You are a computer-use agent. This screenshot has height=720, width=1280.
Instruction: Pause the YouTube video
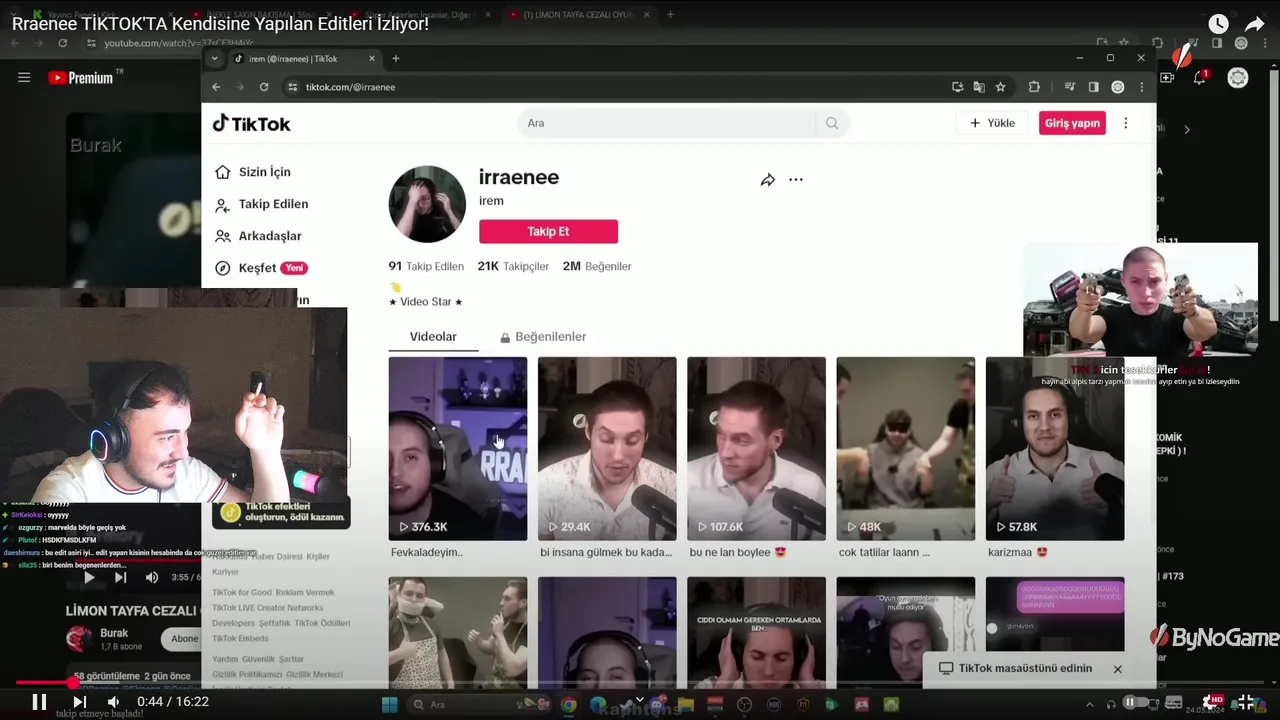(x=39, y=702)
